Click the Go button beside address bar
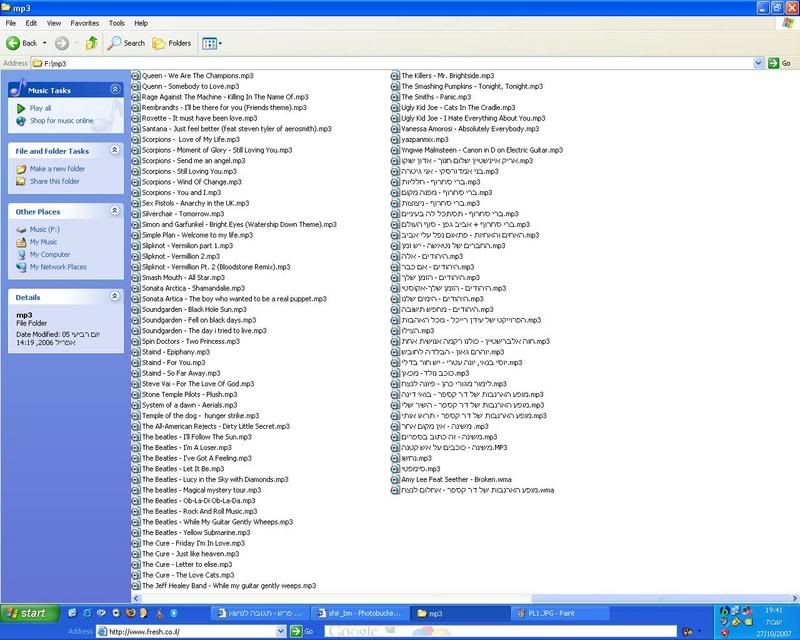 click(x=779, y=63)
